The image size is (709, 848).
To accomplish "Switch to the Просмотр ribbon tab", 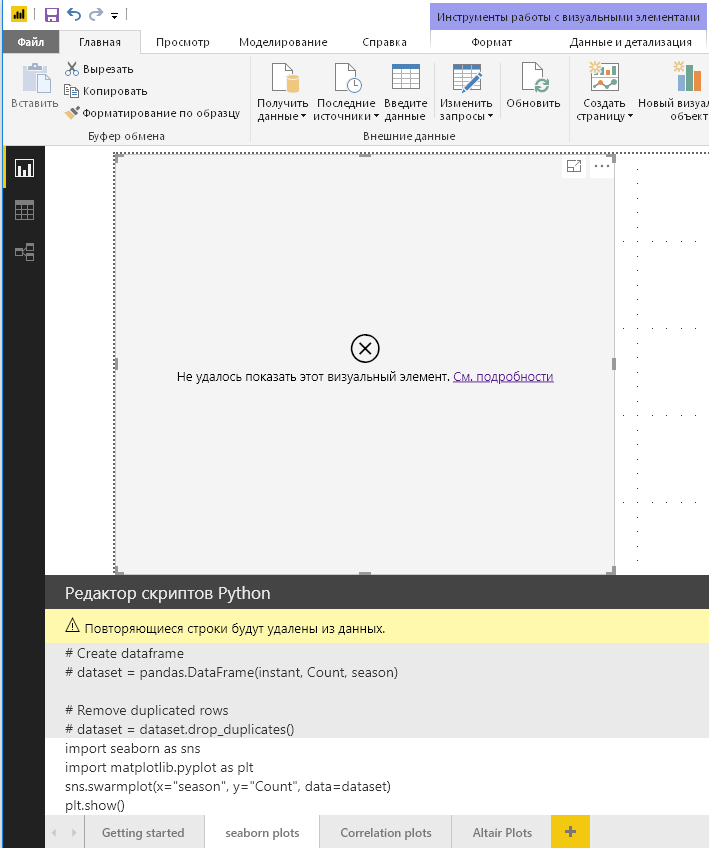I will pyautogui.click(x=183, y=42).
